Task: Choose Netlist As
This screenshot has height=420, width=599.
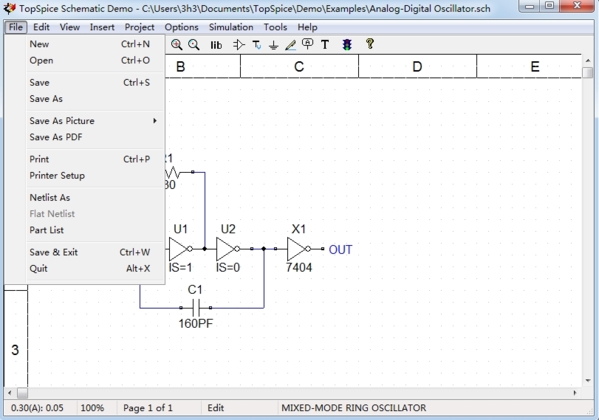Action: tap(96, 198)
